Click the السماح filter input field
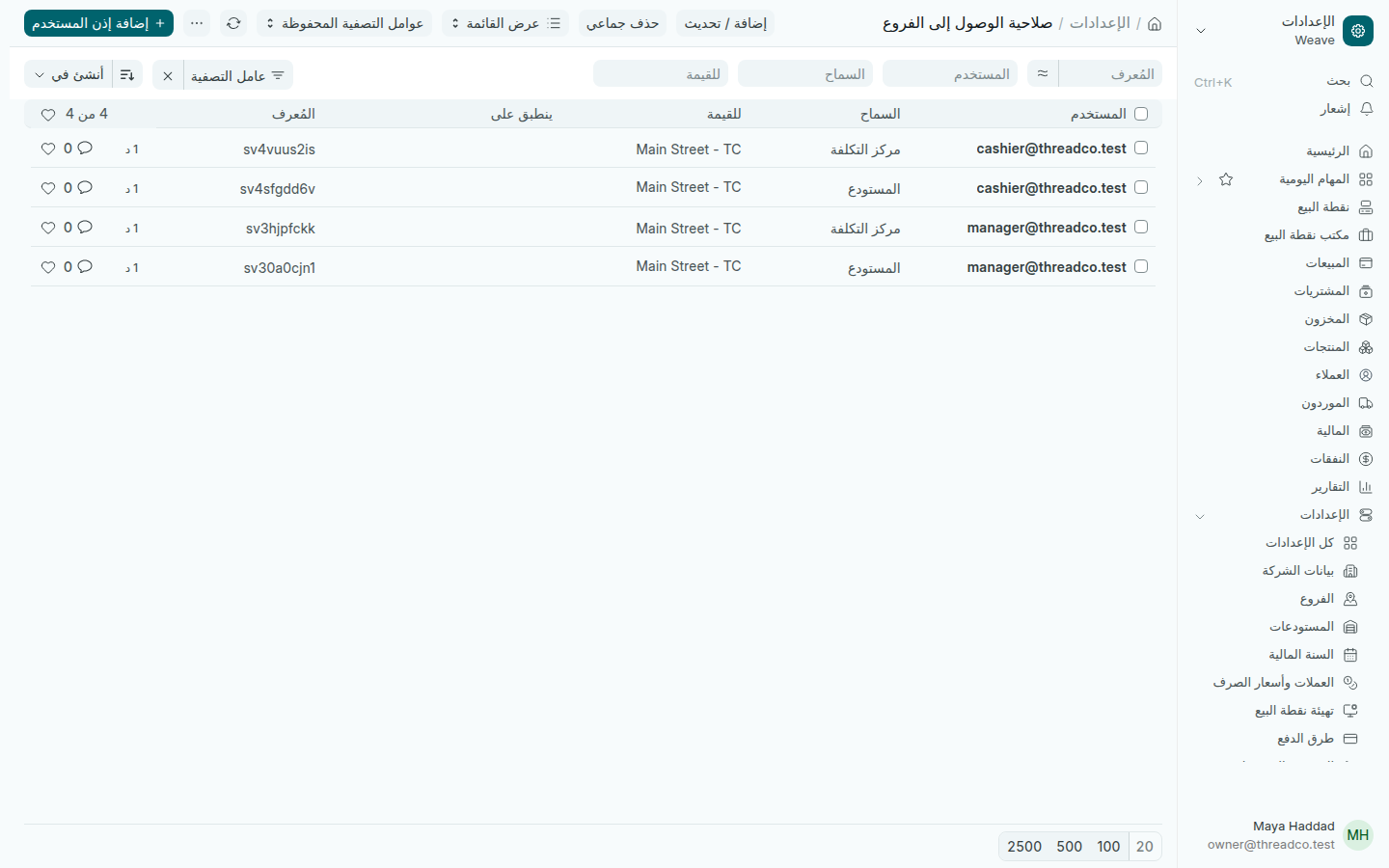 (x=805, y=73)
